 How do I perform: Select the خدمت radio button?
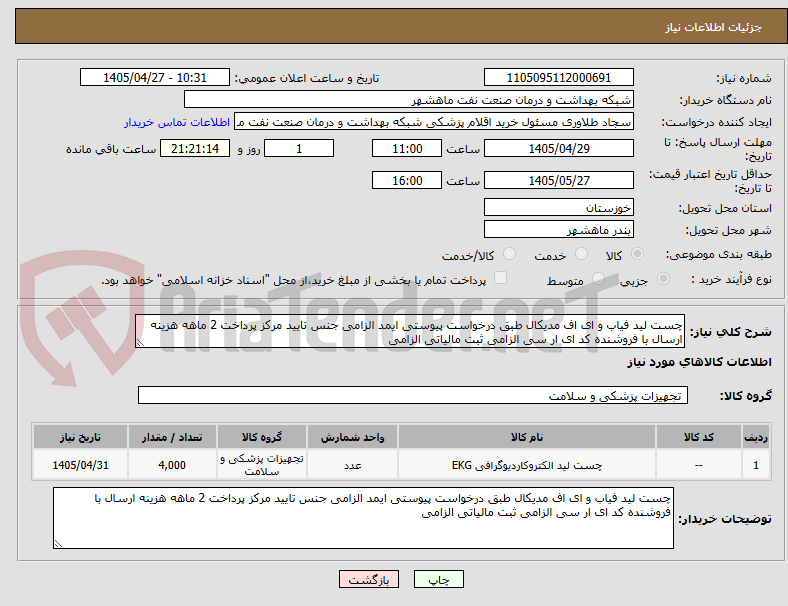(581, 254)
